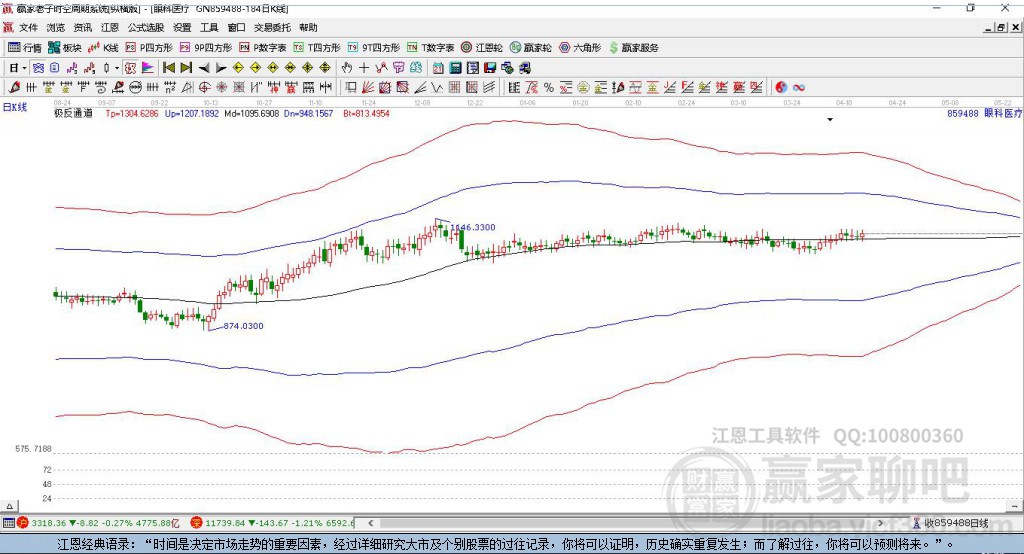Open the 9P四方形 tool
The height and width of the screenshot is (554, 1024).
[206, 48]
